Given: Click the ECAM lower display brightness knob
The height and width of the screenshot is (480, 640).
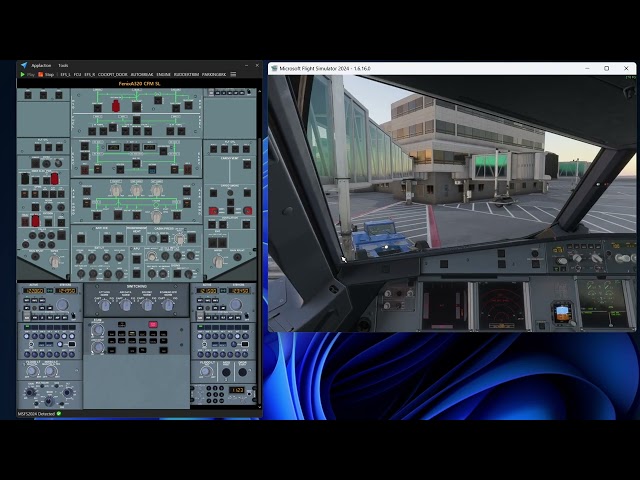Looking at the screenshot, I should pos(98,347).
